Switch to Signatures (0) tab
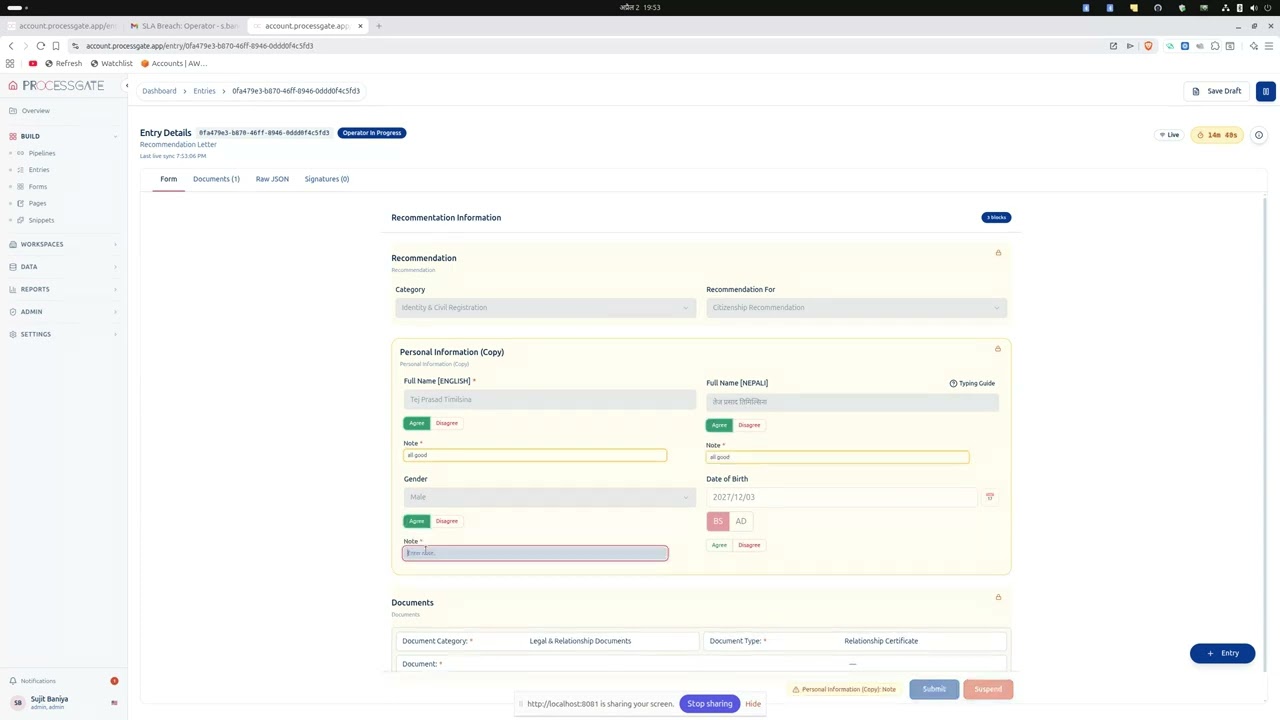Viewport: 1280px width, 720px height. tap(327, 179)
